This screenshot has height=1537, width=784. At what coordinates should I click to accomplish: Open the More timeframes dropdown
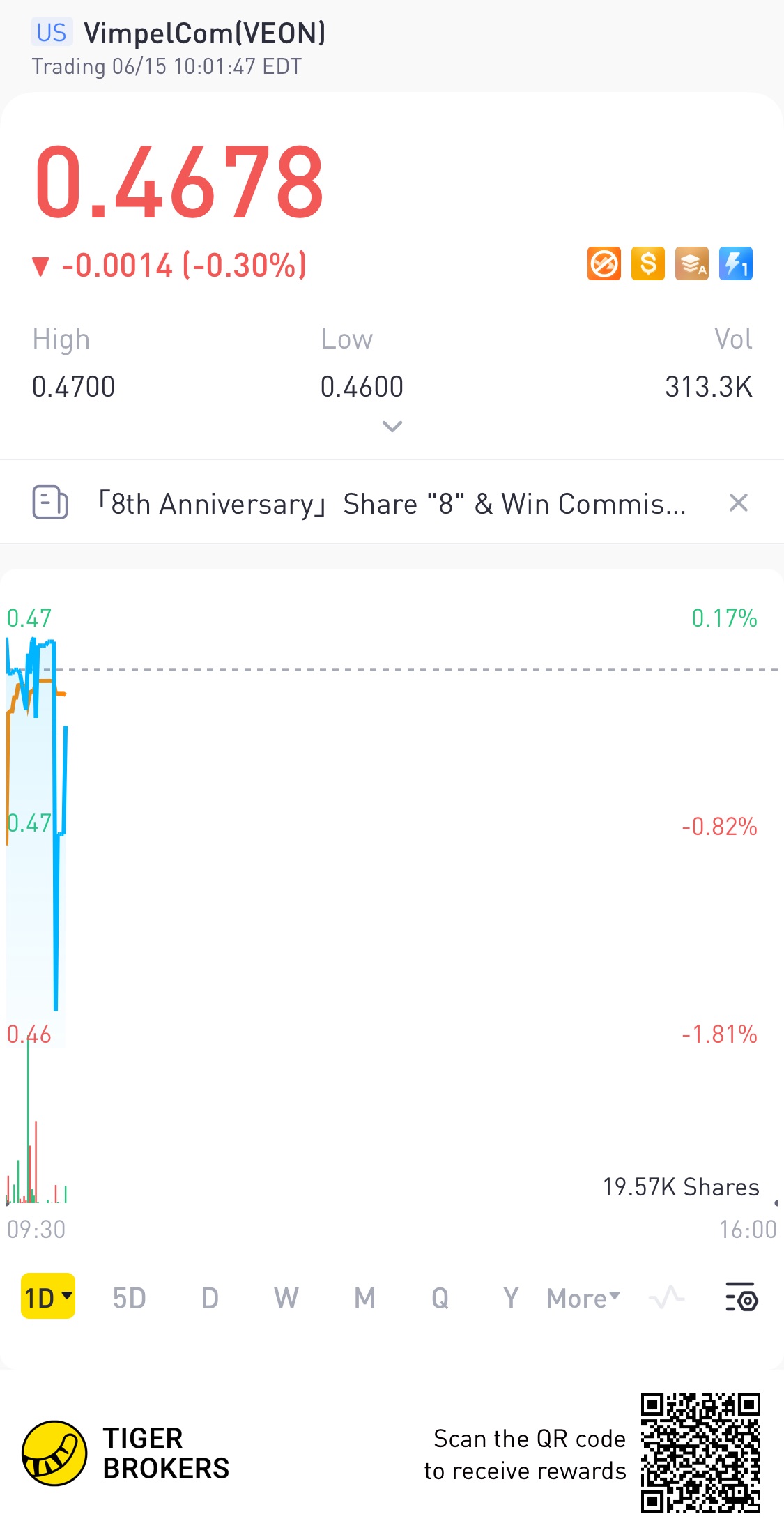(x=583, y=1298)
